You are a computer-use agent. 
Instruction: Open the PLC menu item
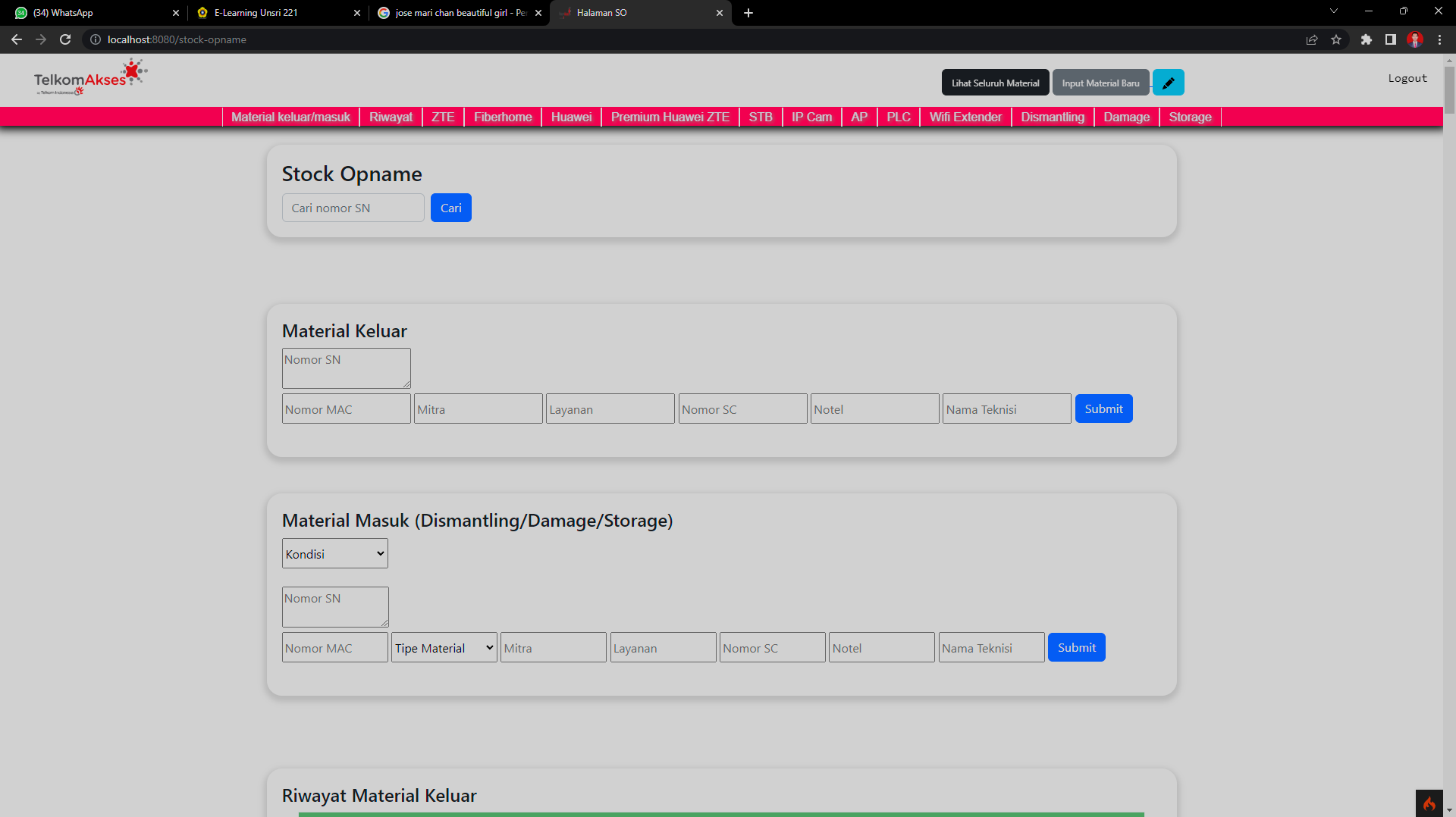(x=899, y=117)
